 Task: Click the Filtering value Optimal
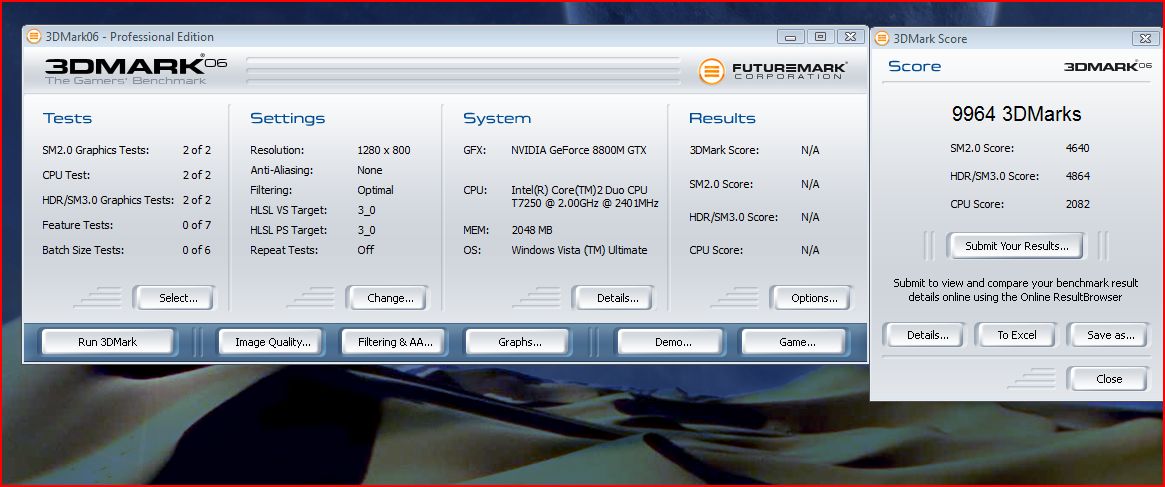pos(375,190)
